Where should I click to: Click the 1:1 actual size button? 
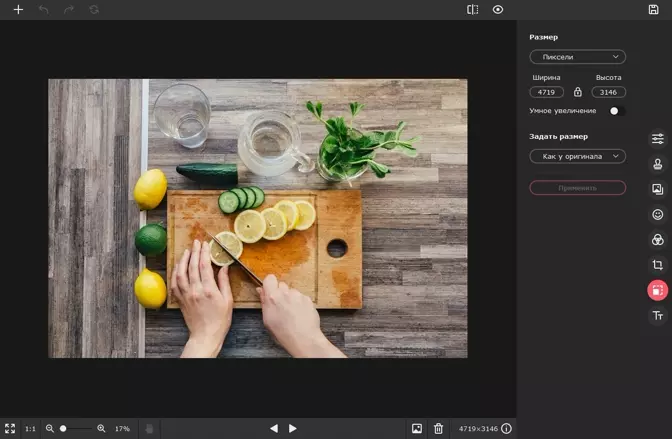tap(30, 428)
